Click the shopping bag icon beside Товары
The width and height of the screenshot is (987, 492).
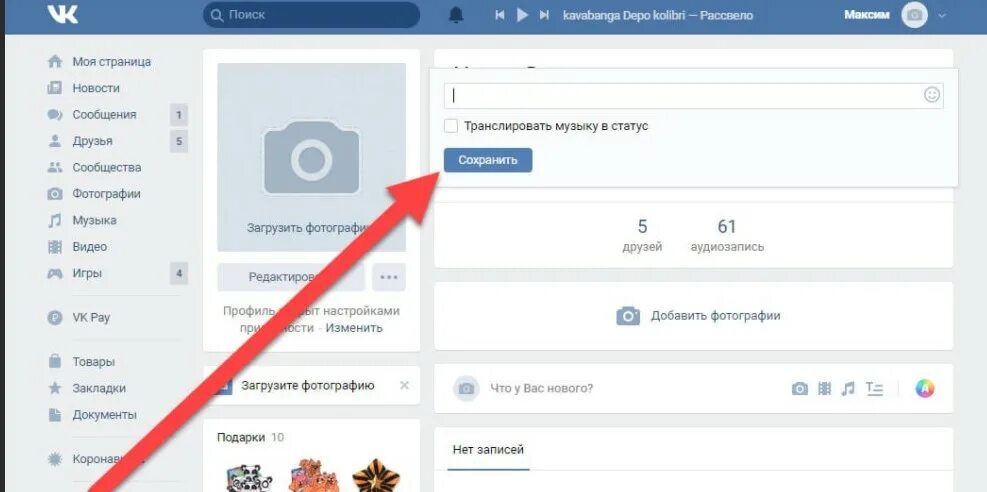coord(55,362)
